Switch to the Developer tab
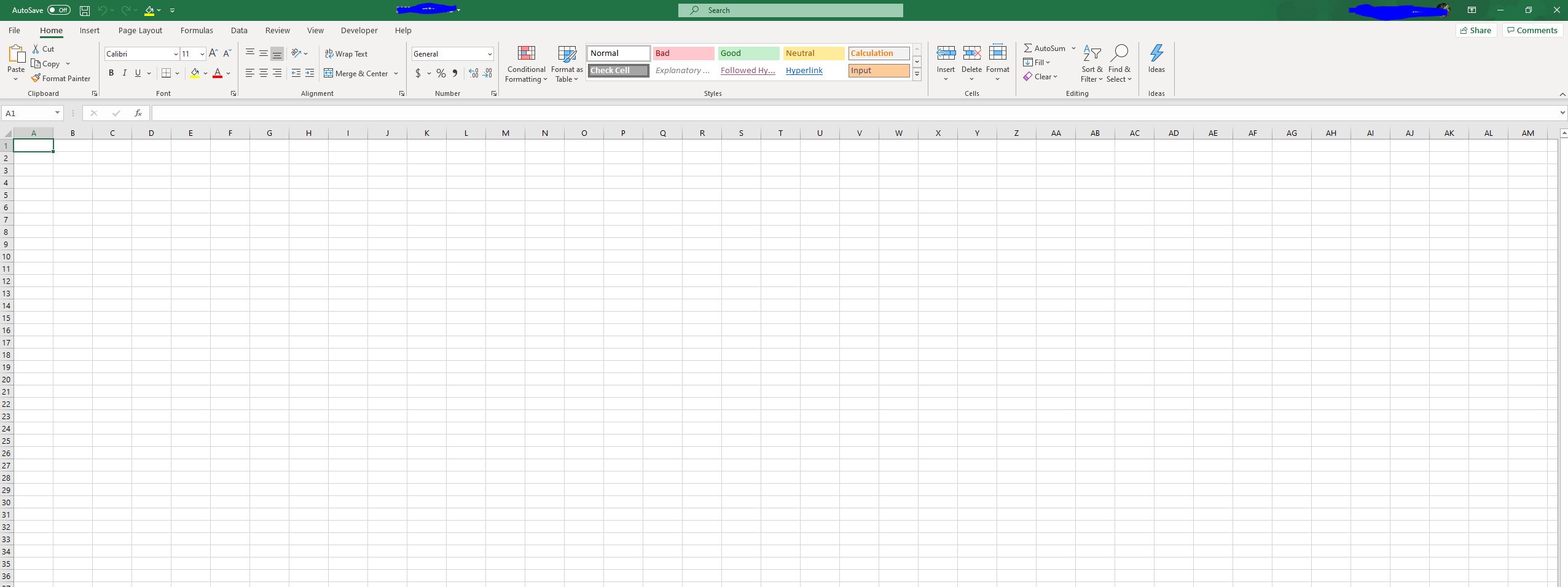 tap(359, 30)
